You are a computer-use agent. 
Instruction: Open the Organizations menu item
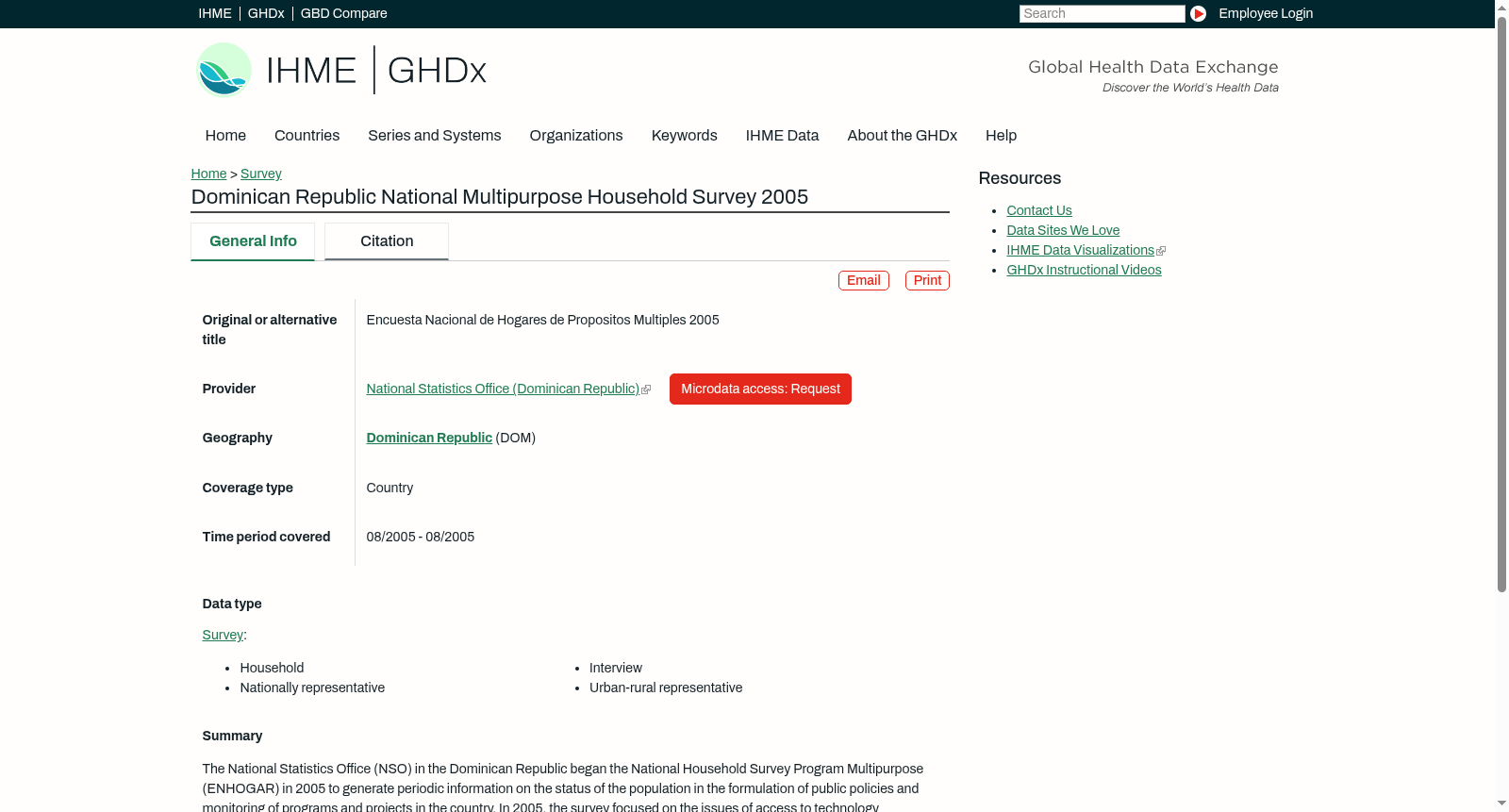pos(576,136)
